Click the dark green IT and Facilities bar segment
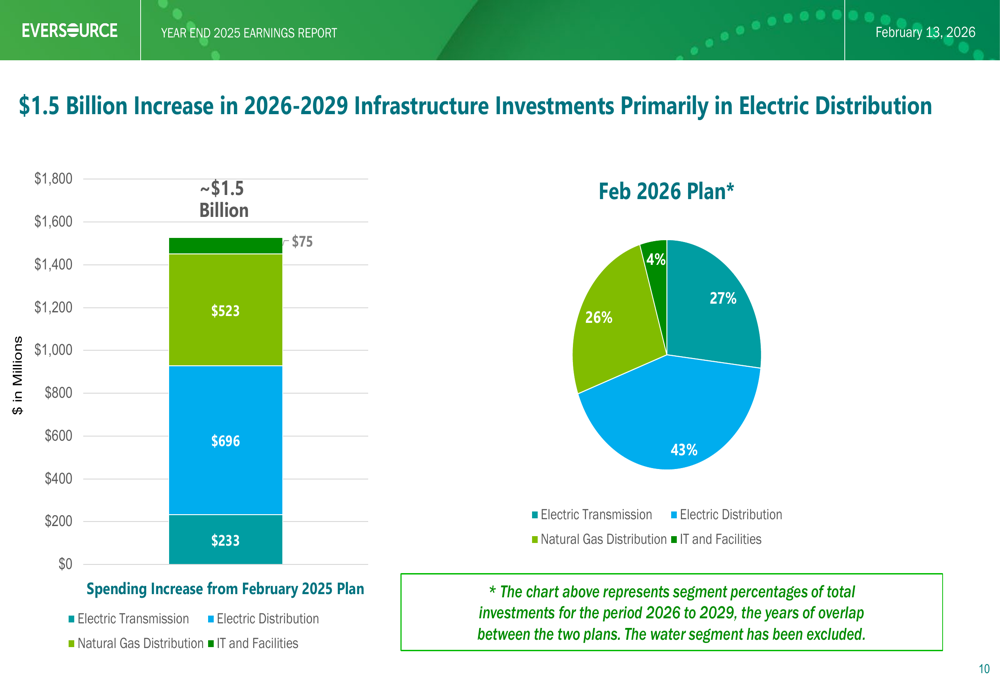The width and height of the screenshot is (1000, 685). coord(226,246)
